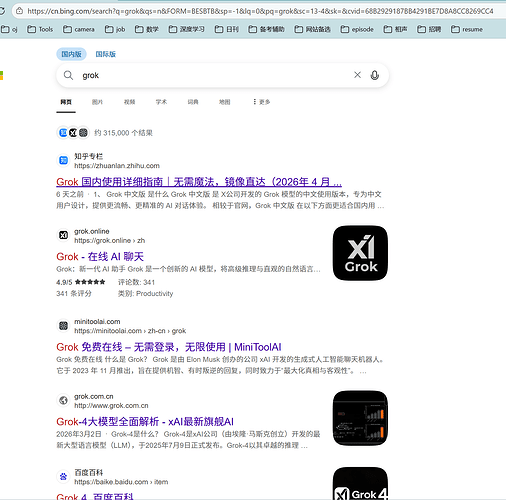Click the Zhihu favicon beside the result count

[63, 133]
